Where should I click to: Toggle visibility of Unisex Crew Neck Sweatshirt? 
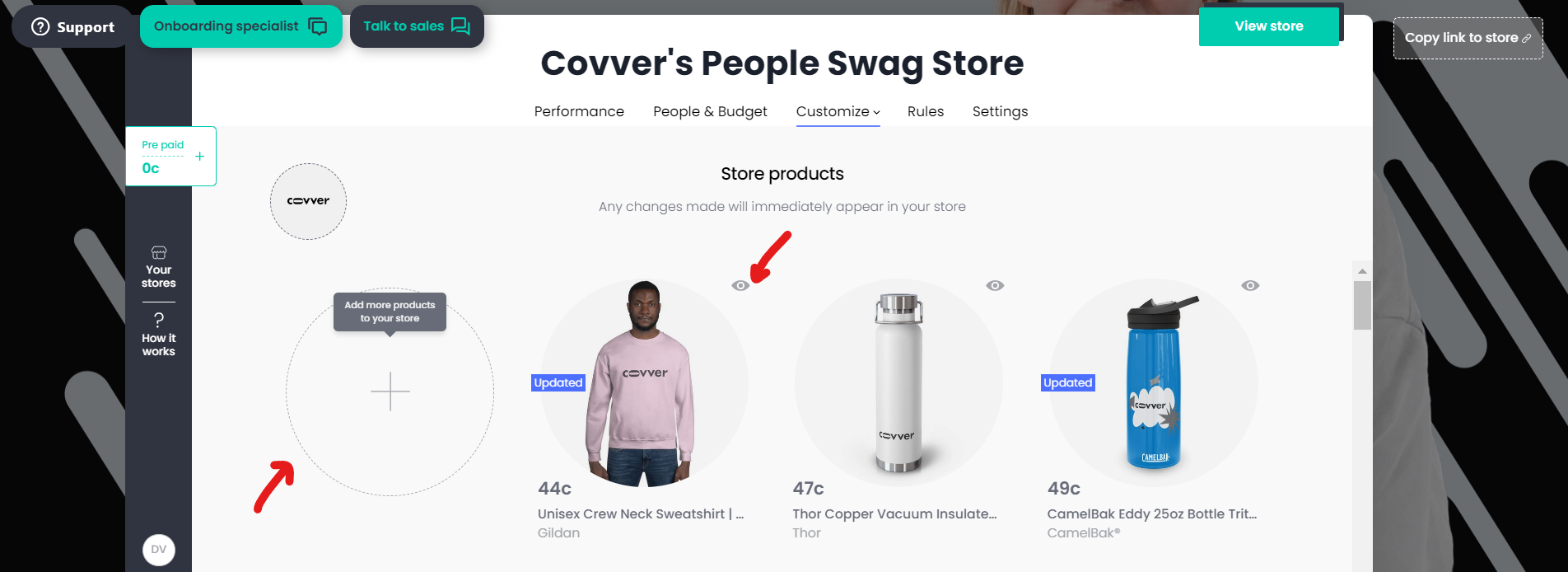click(x=740, y=285)
